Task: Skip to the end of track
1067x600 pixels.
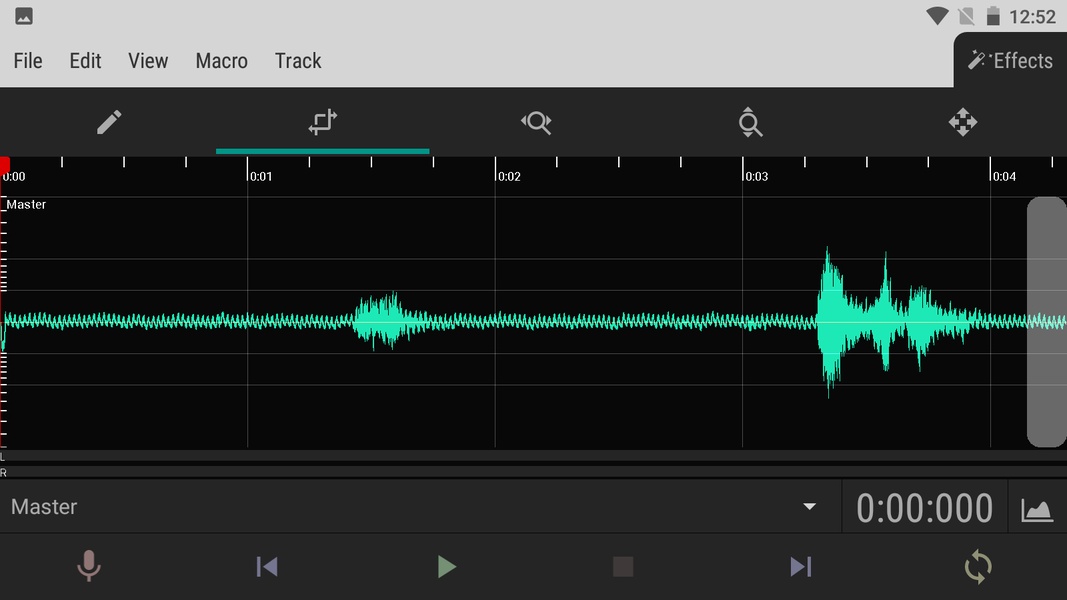Action: click(x=800, y=567)
